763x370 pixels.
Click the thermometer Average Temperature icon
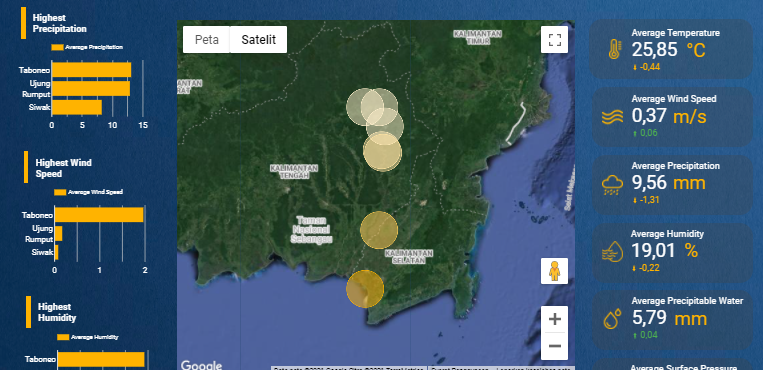614,49
